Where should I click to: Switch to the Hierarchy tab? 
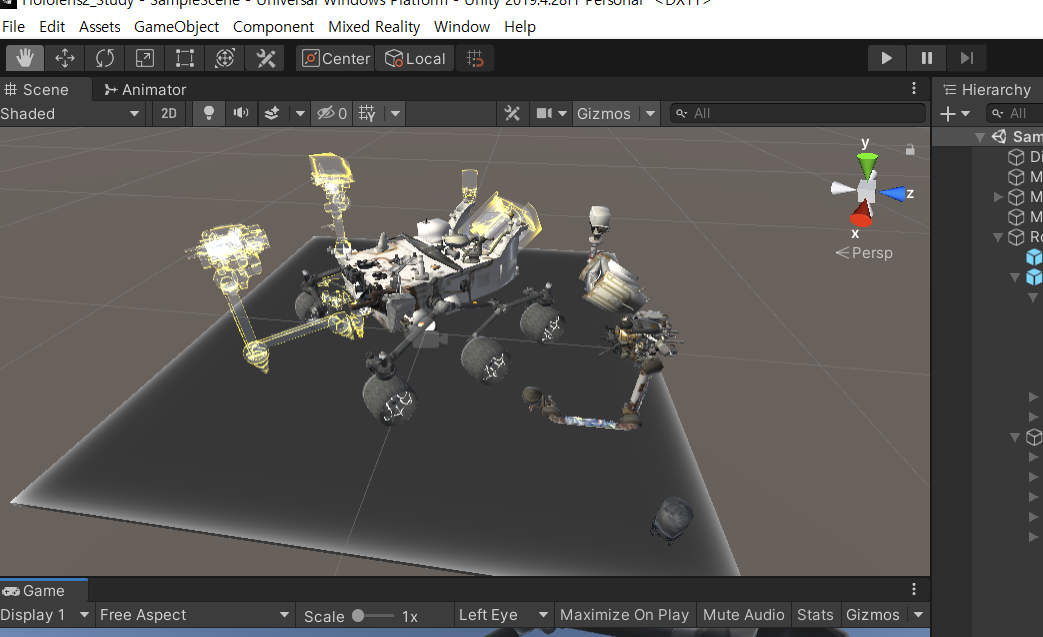point(987,90)
